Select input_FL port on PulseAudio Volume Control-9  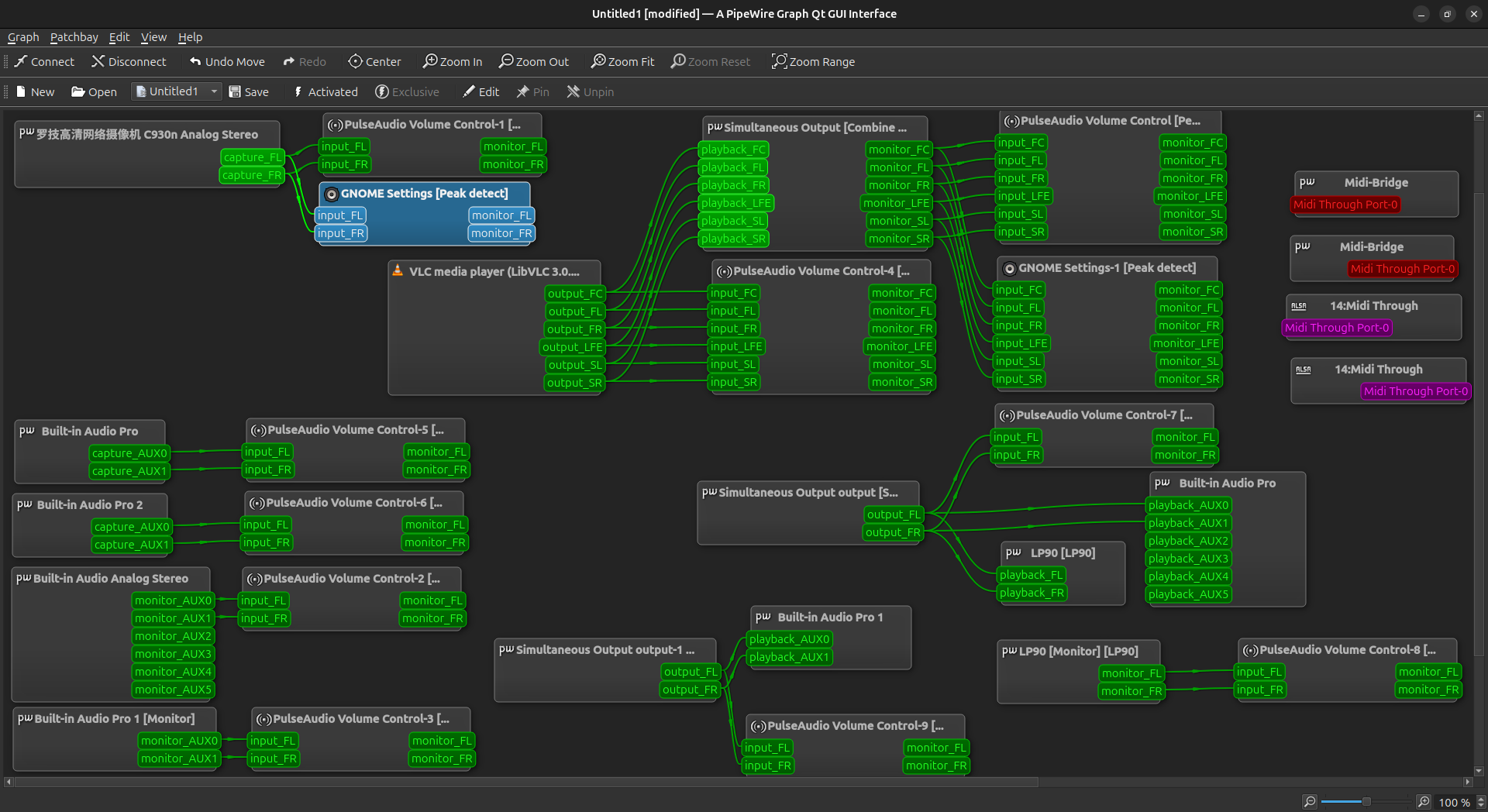(x=766, y=748)
